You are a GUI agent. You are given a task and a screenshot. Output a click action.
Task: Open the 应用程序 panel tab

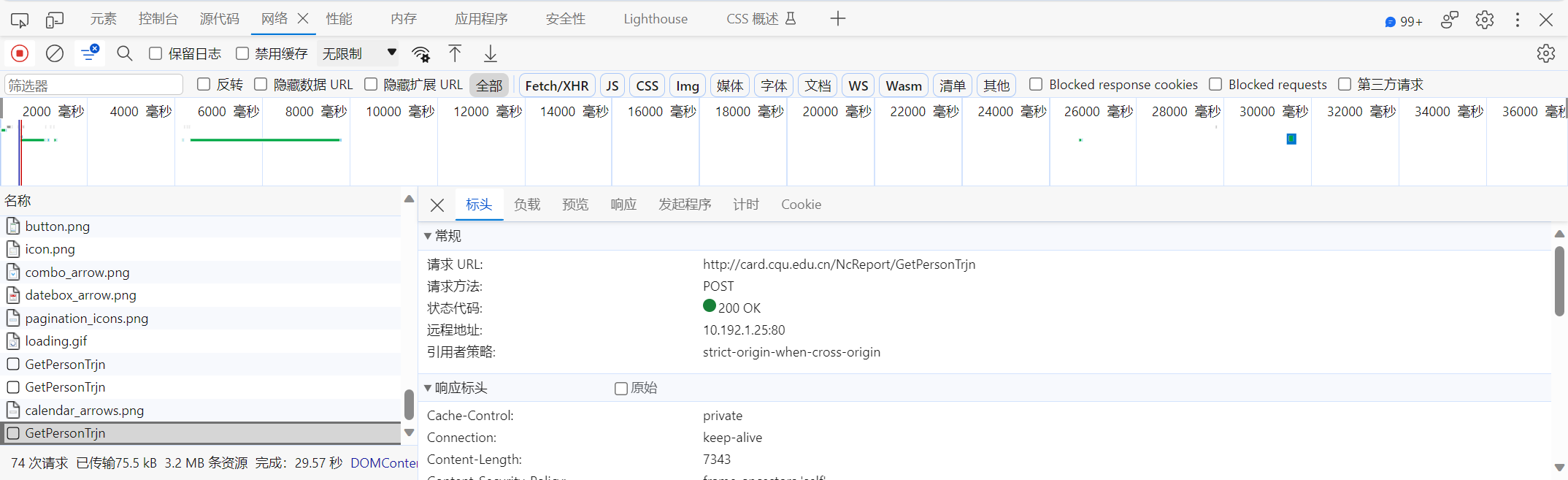pyautogui.click(x=481, y=19)
